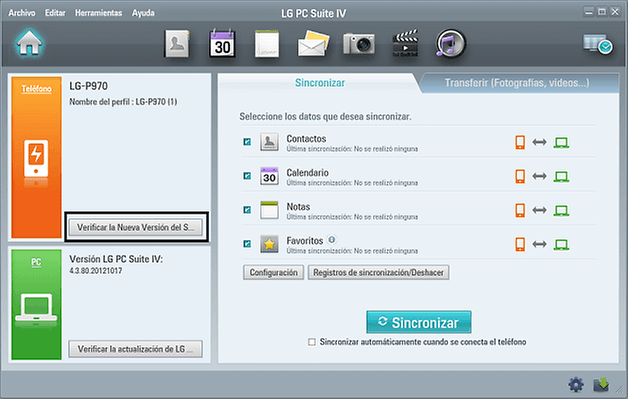Switch to the Sincronizar tab
Screen dimensions: 628x399
click(320, 83)
